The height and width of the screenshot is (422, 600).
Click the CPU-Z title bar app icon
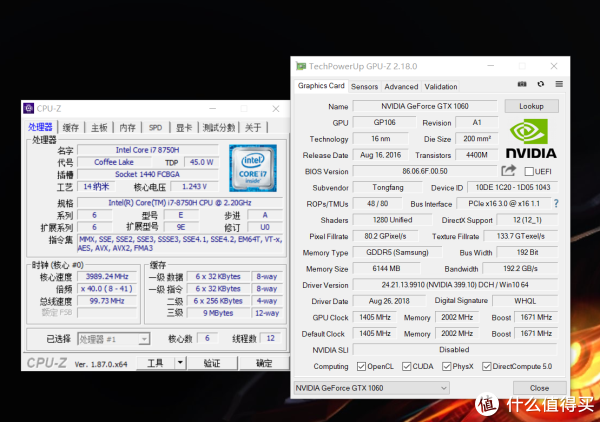coord(29,109)
